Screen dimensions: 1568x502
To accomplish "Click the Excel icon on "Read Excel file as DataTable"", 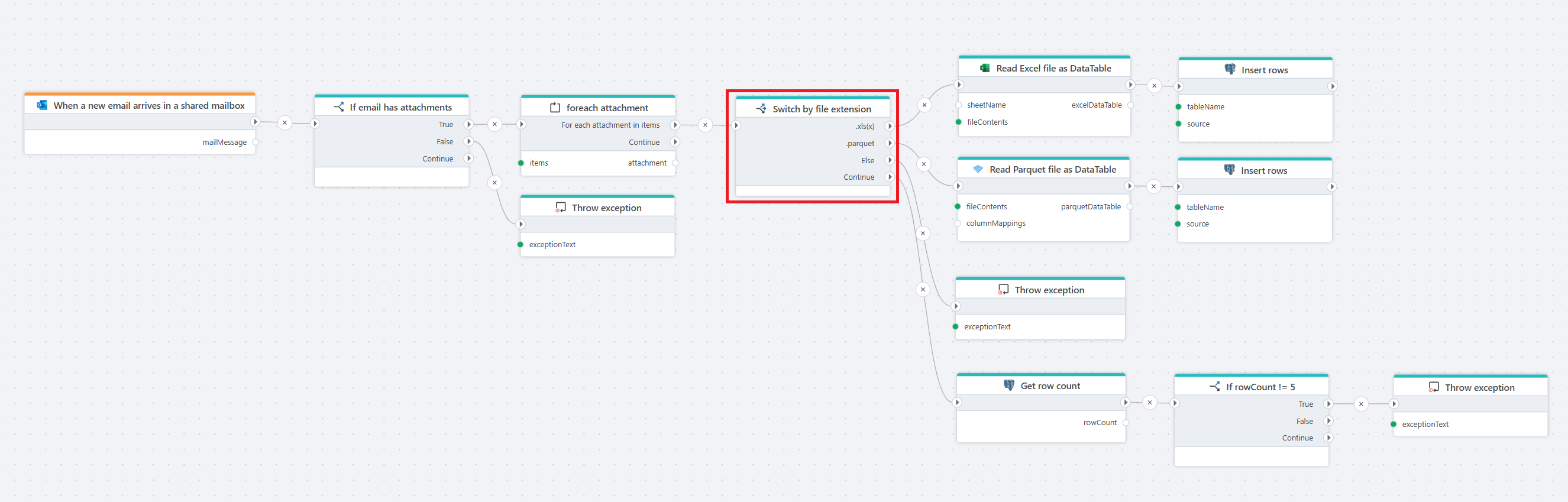I will click(x=984, y=68).
